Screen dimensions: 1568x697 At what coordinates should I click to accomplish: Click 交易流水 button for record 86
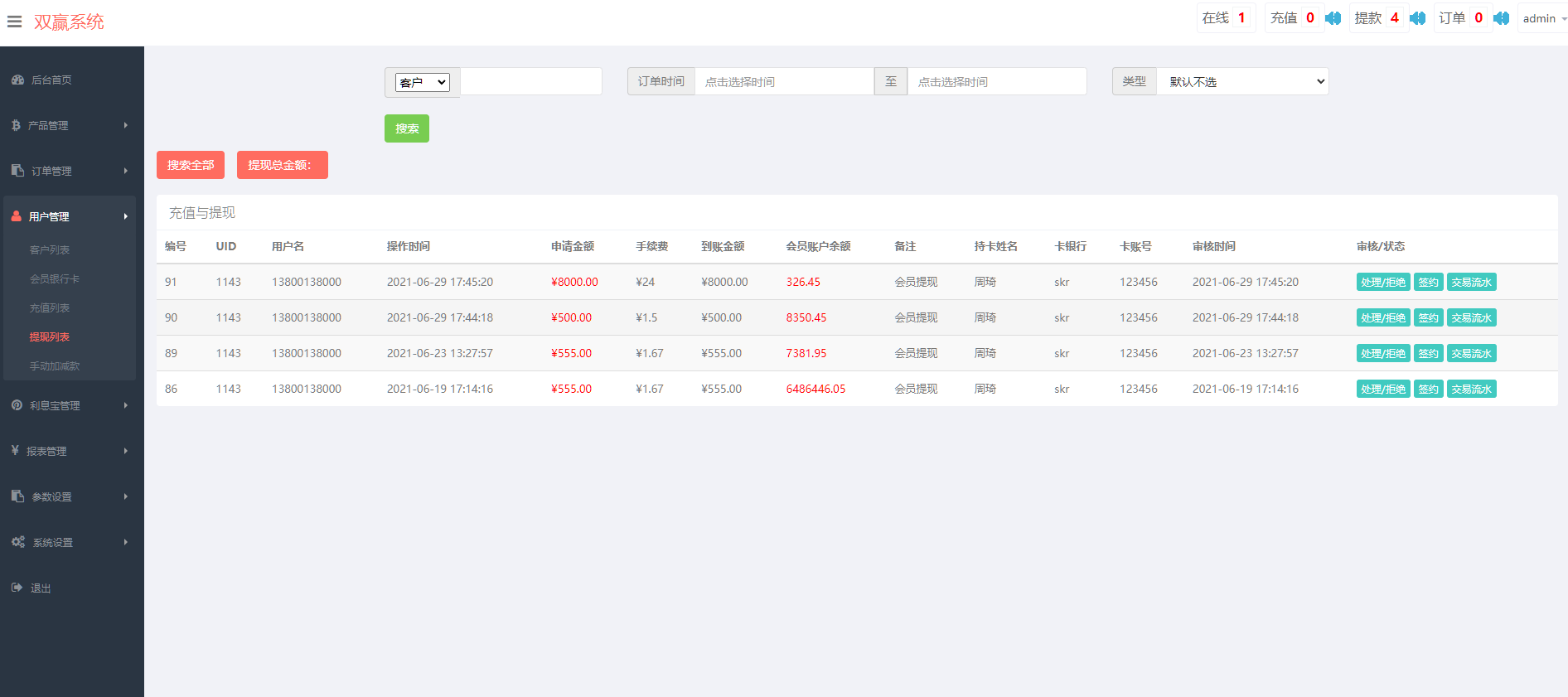coord(1471,389)
